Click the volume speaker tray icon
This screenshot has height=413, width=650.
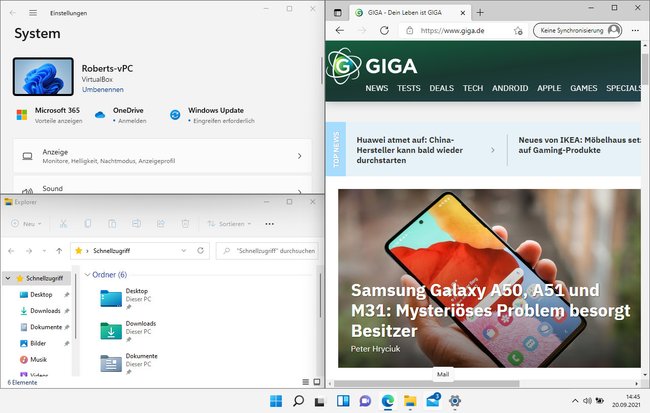(587, 401)
